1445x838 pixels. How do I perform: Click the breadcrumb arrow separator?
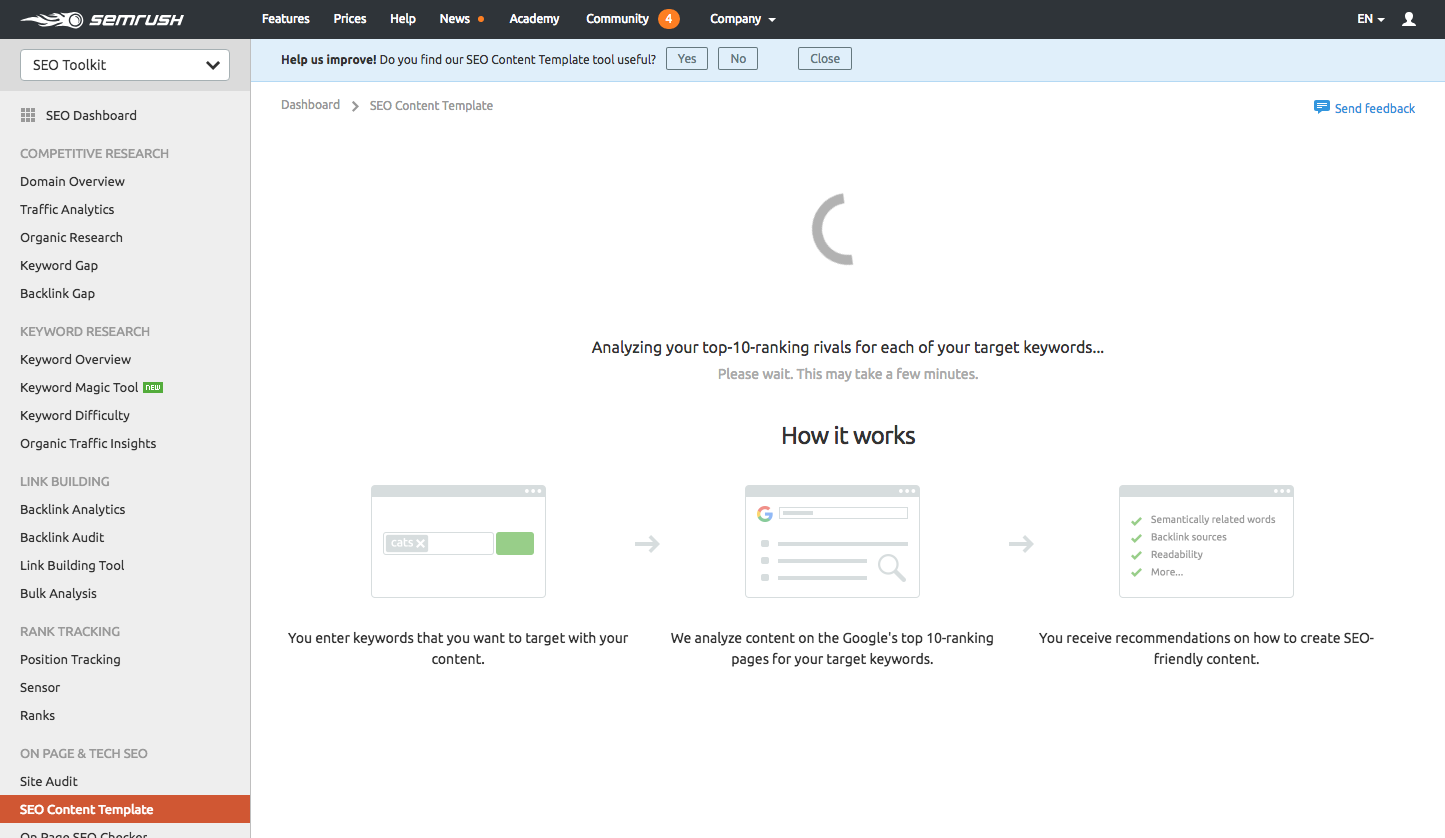(x=355, y=106)
